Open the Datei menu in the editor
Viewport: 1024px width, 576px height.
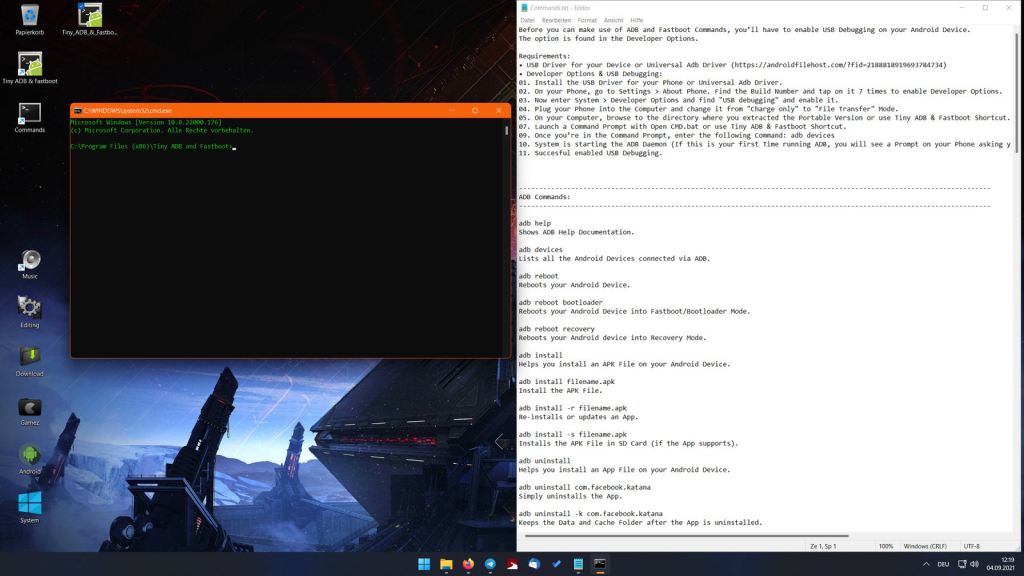pos(527,20)
